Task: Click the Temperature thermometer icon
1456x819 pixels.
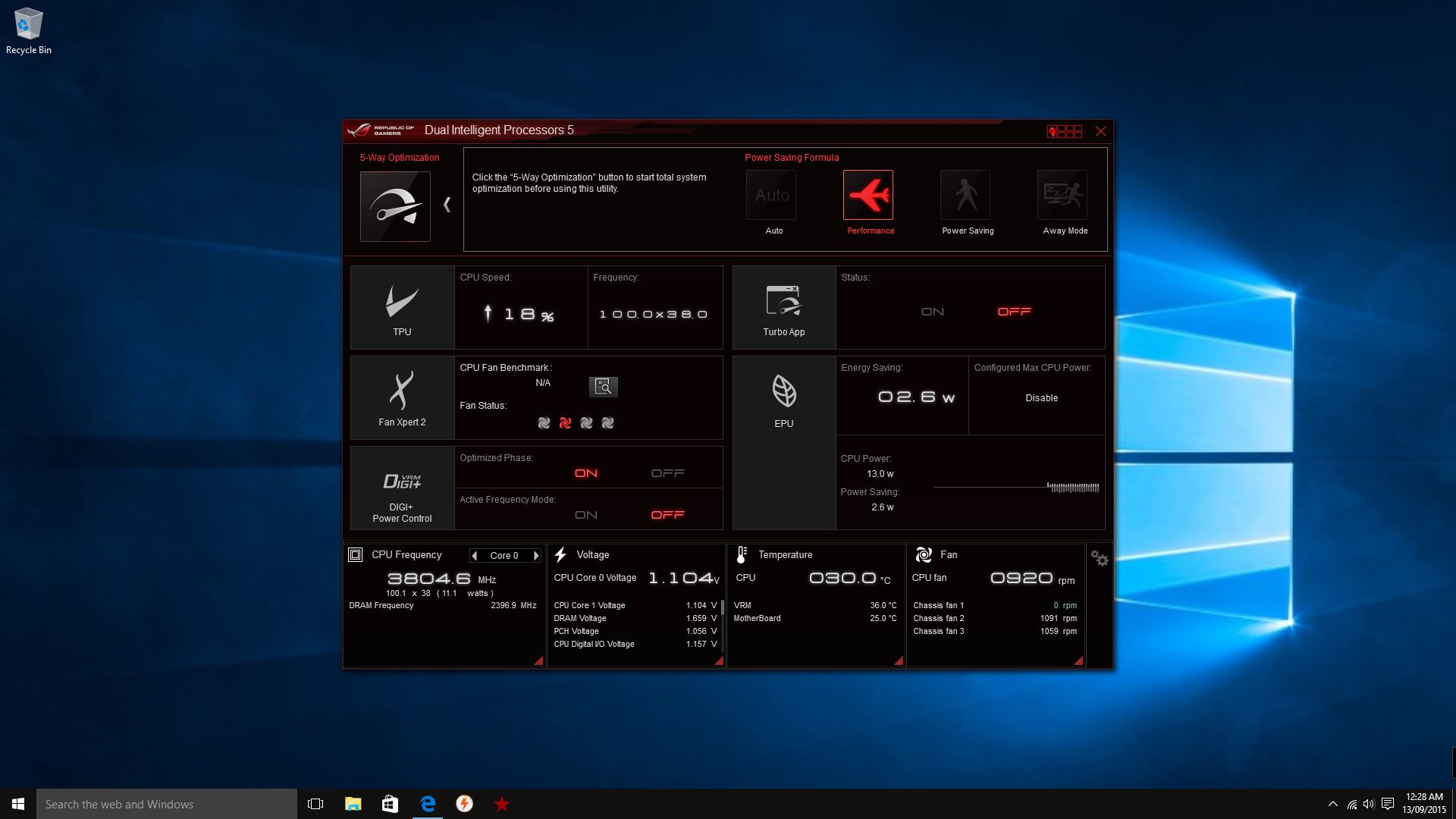Action: (742, 555)
